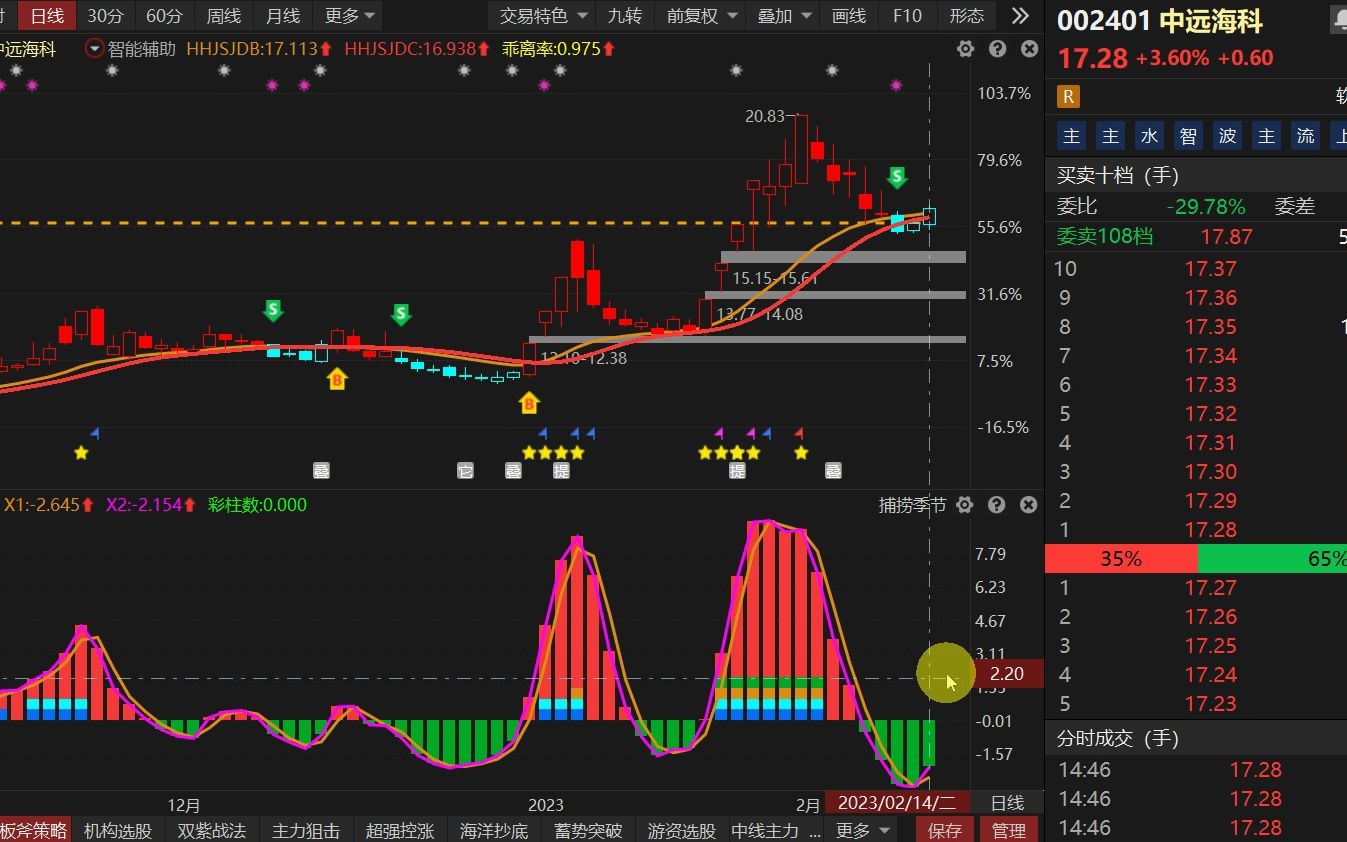Click the alert bell icon beside 中远海科
The height and width of the screenshot is (842, 1347).
[1340, 19]
